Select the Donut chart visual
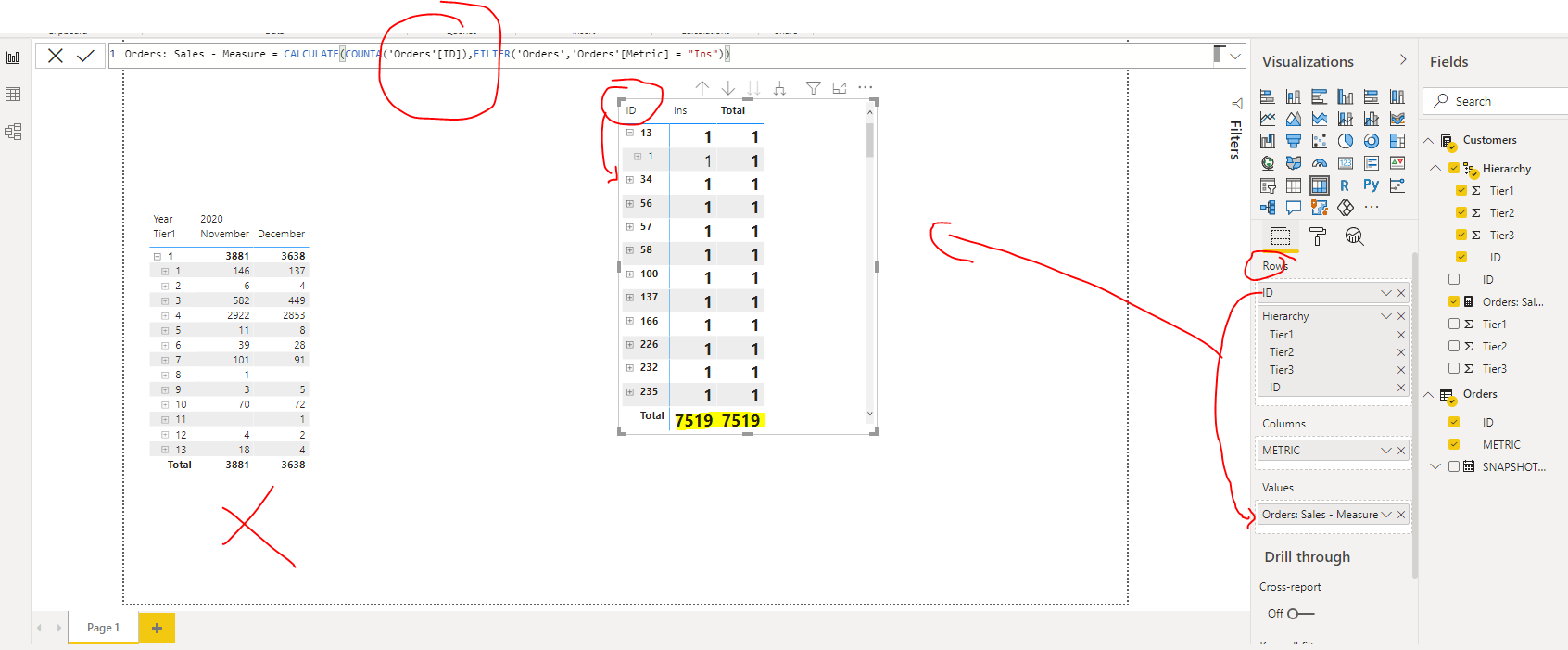This screenshot has height=650, width=1568. [1372, 141]
